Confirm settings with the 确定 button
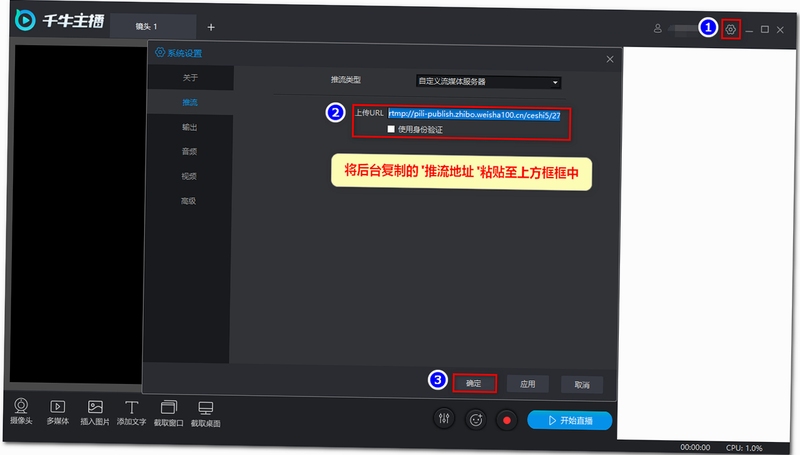 click(474, 383)
